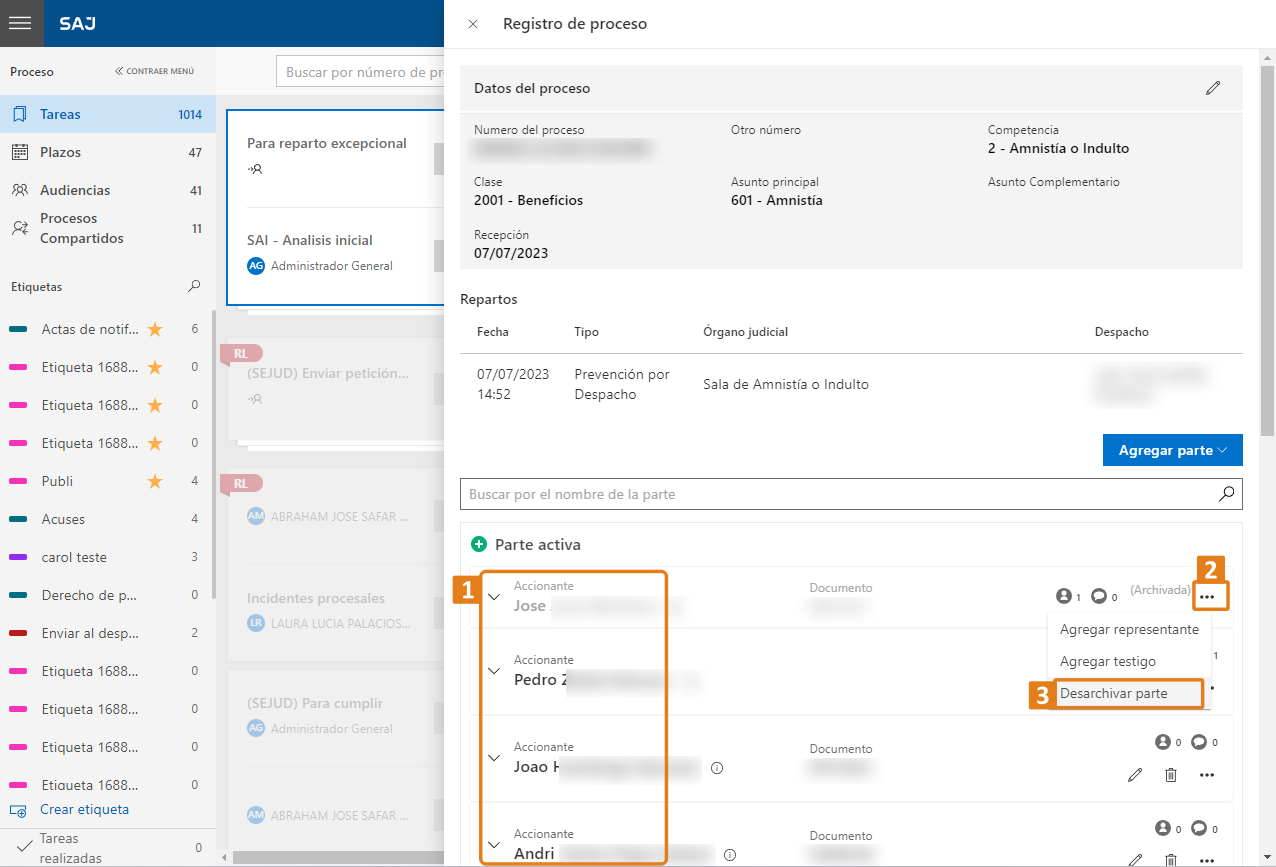Open the Tareas section

point(107,114)
